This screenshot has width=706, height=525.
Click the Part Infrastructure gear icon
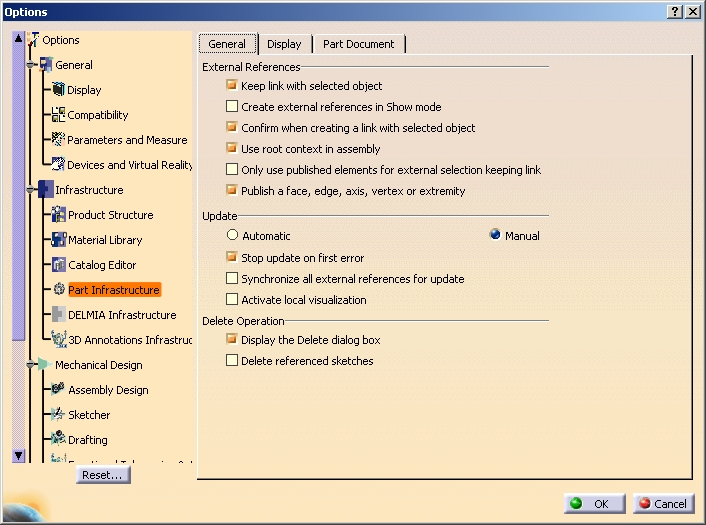click(59, 289)
